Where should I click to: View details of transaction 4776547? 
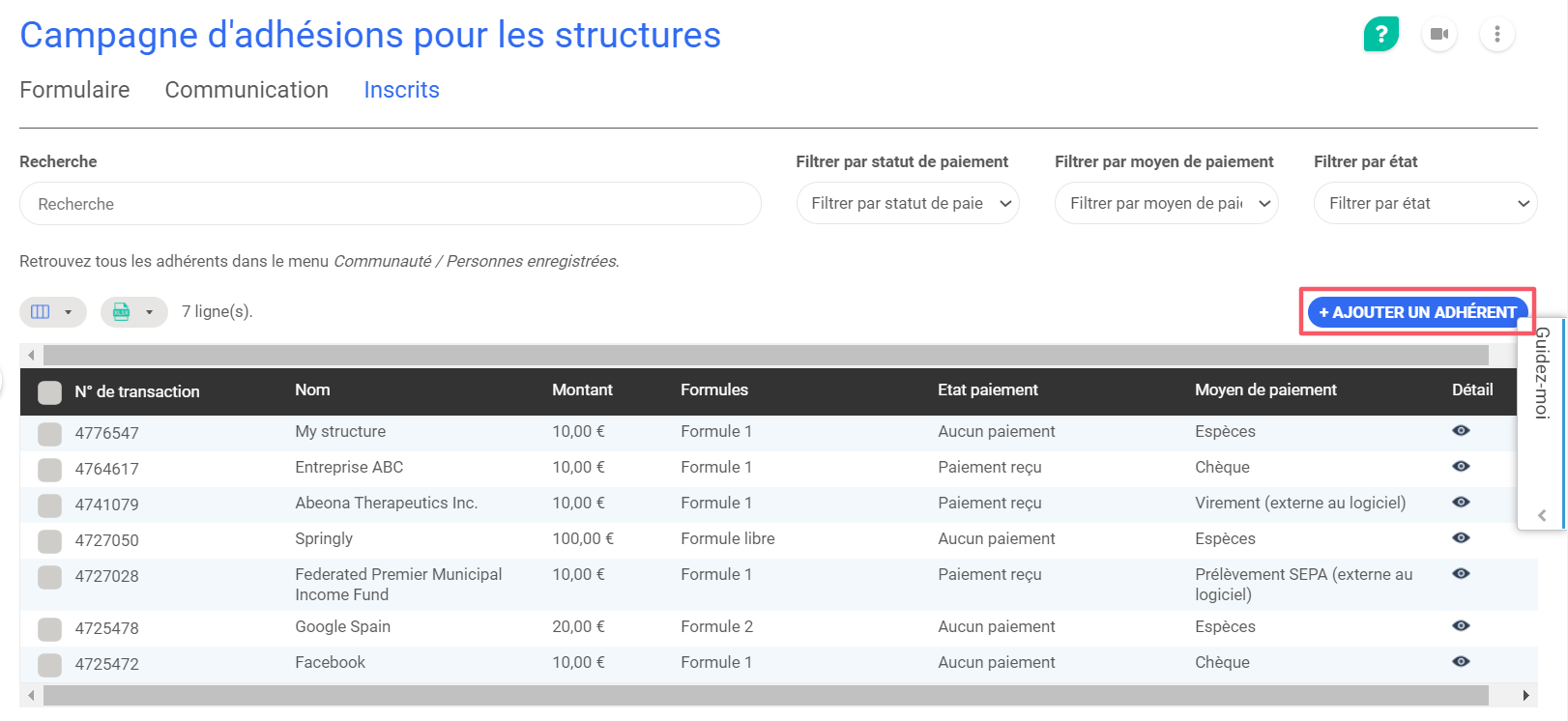1461,431
